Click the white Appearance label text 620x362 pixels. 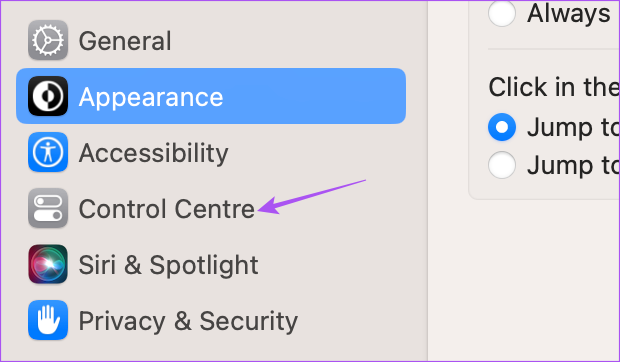(x=151, y=98)
